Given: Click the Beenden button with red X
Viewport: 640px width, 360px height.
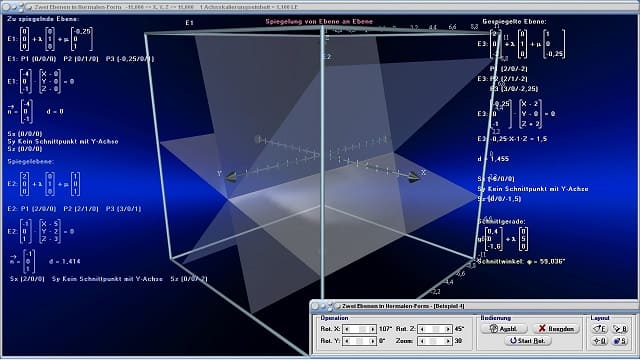Looking at the screenshot, I should (556, 329).
